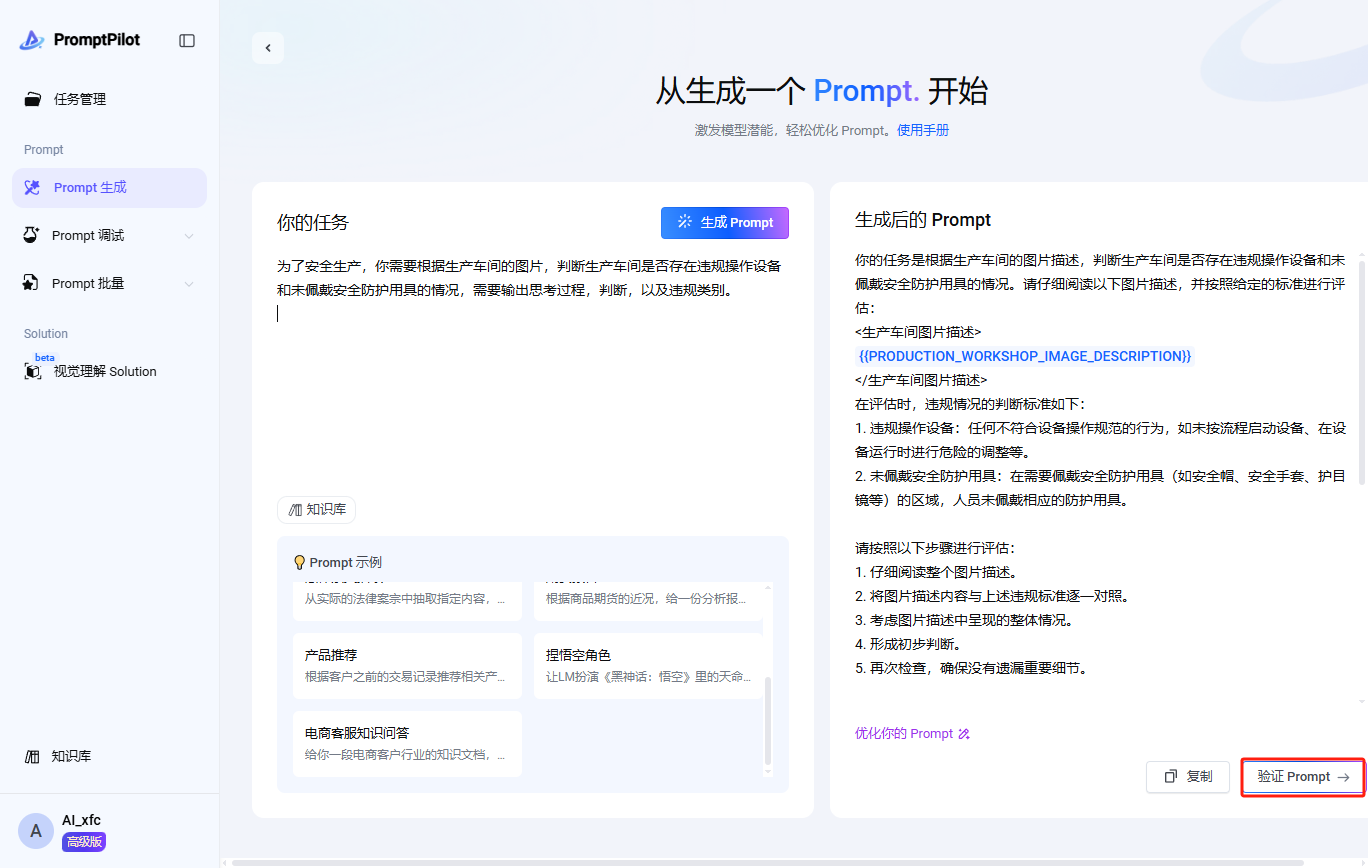Image resolution: width=1368 pixels, height=868 pixels.
Task: Expand the Prompt 批量 chevron
Action: pyautogui.click(x=189, y=284)
